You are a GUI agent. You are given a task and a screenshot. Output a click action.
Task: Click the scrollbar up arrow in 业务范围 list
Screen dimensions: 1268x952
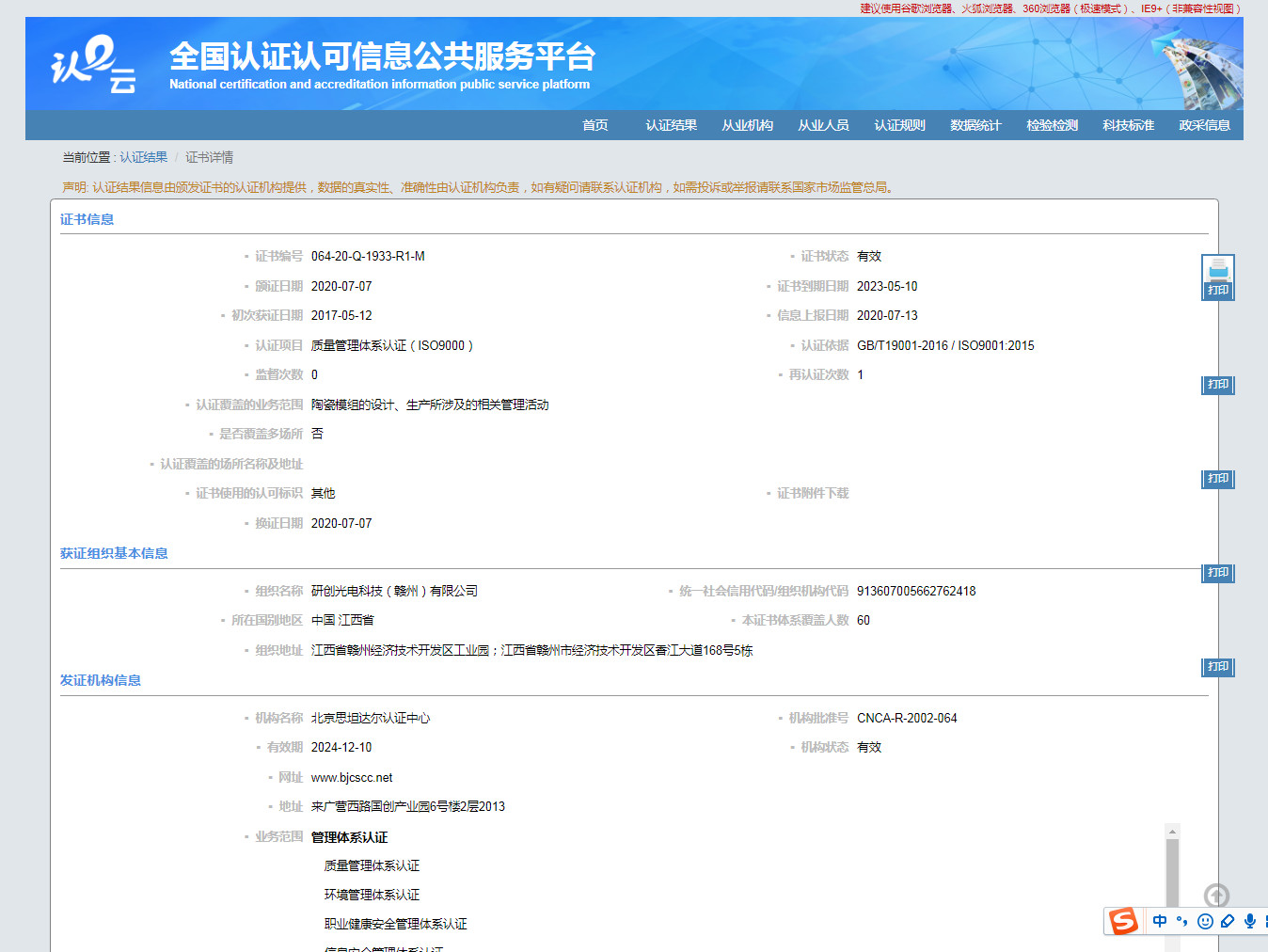1172,832
